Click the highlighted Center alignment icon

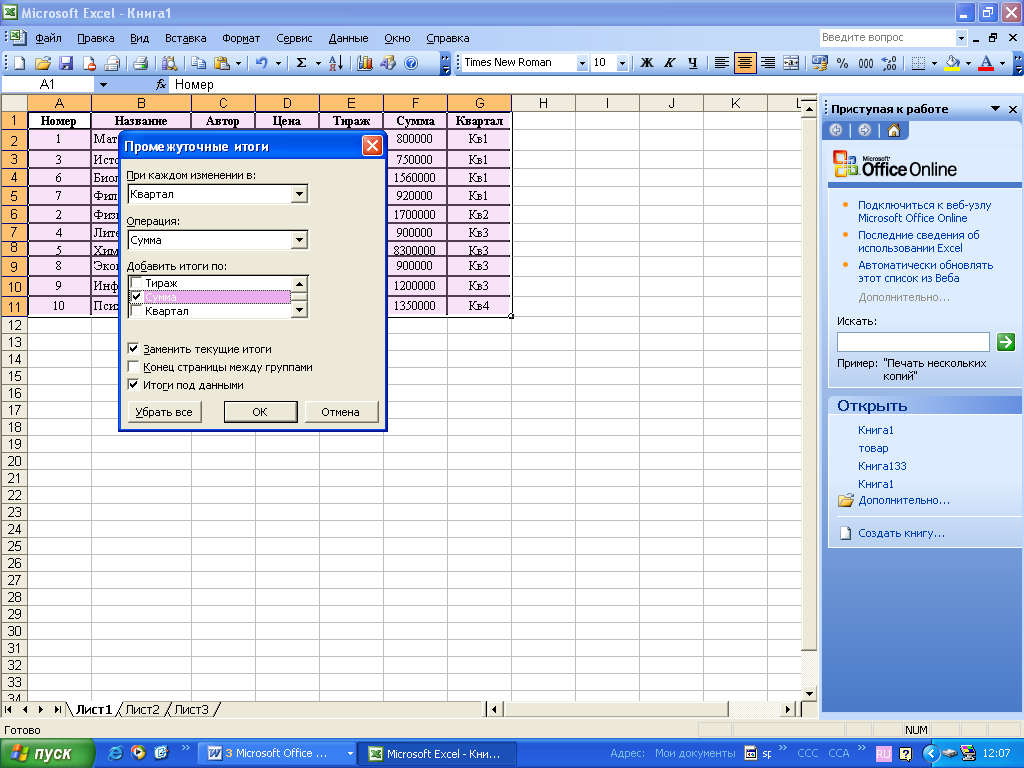[744, 63]
